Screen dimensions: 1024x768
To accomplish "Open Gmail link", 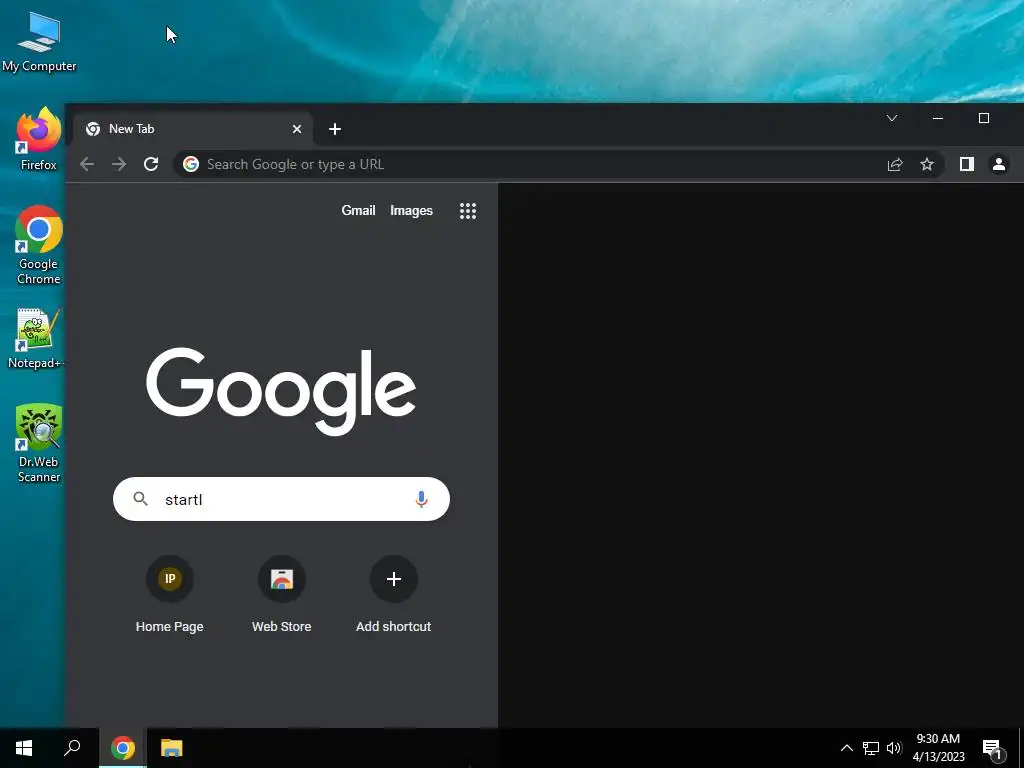I will click(359, 210).
